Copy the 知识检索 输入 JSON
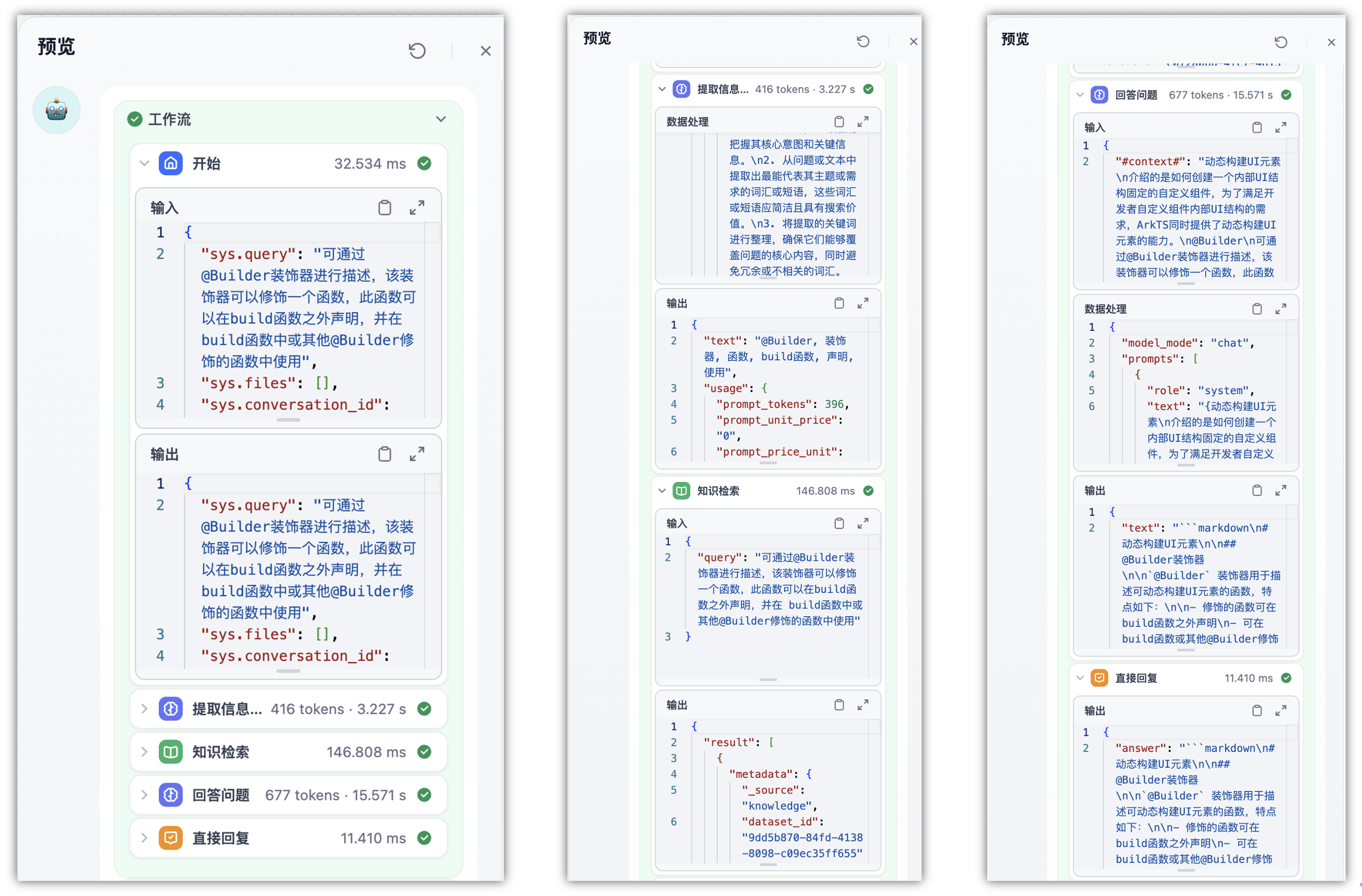Image resolution: width=1362 pixels, height=896 pixels. [x=839, y=524]
